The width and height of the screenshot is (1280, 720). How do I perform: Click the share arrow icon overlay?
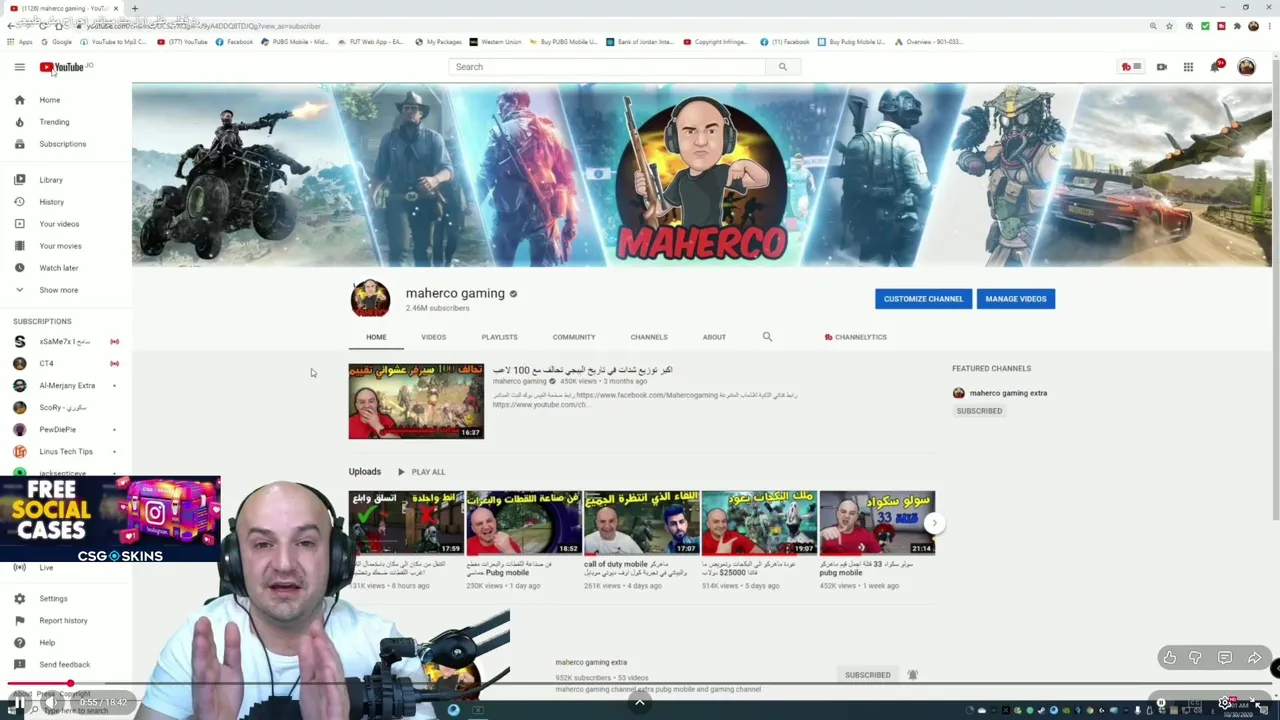pos(1254,657)
